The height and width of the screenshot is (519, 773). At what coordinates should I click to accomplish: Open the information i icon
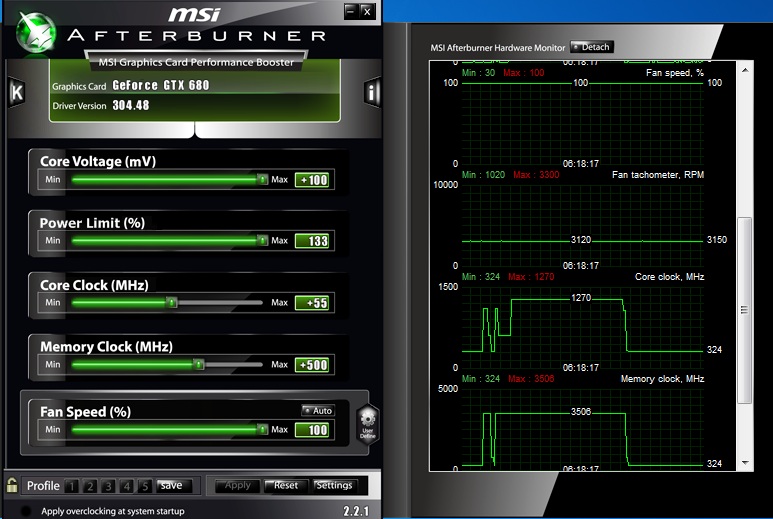point(372,93)
